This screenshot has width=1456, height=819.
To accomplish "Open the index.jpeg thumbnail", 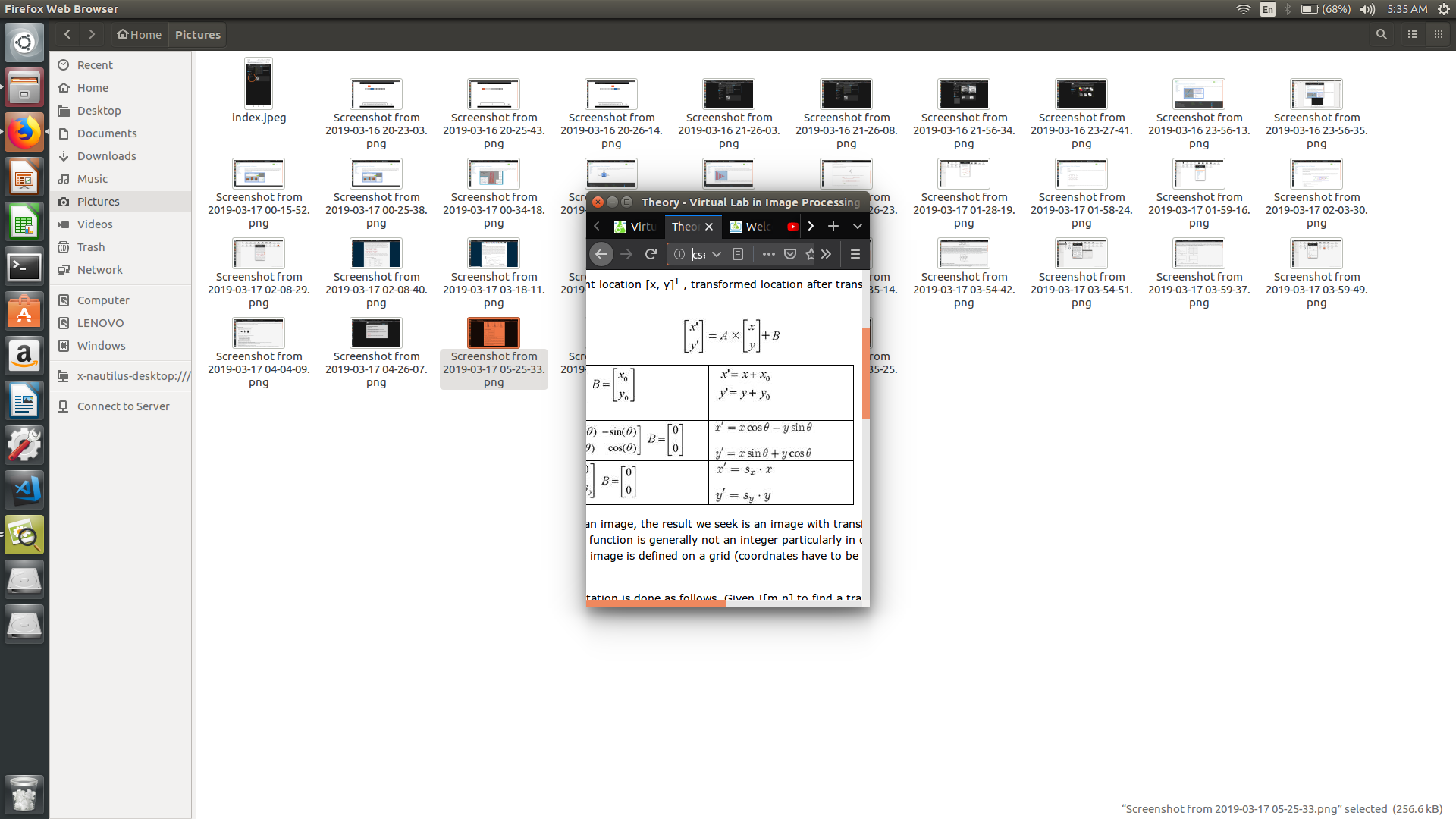I will [259, 83].
